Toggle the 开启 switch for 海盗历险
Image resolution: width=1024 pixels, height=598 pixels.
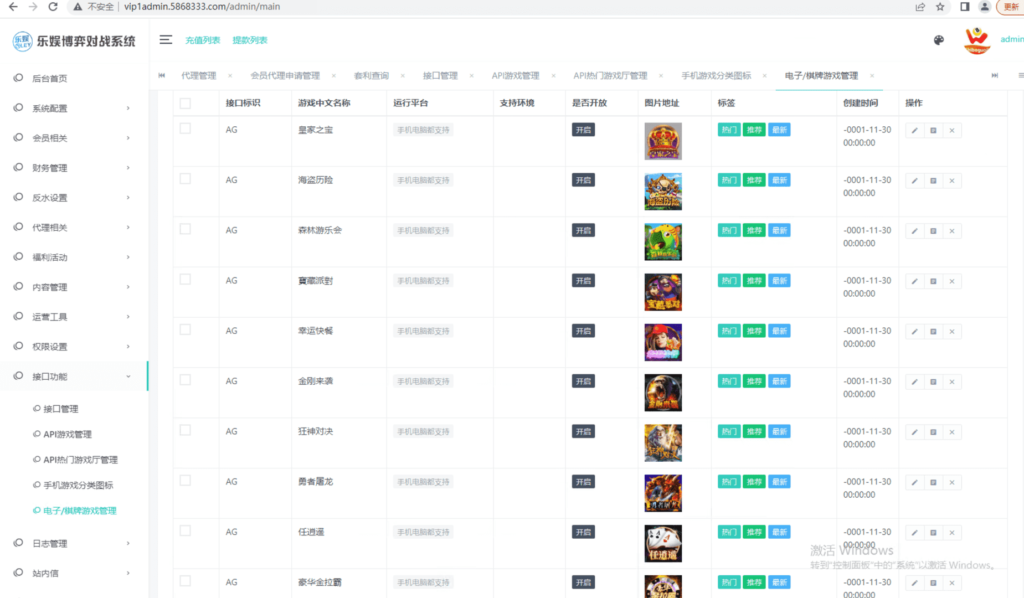583,180
